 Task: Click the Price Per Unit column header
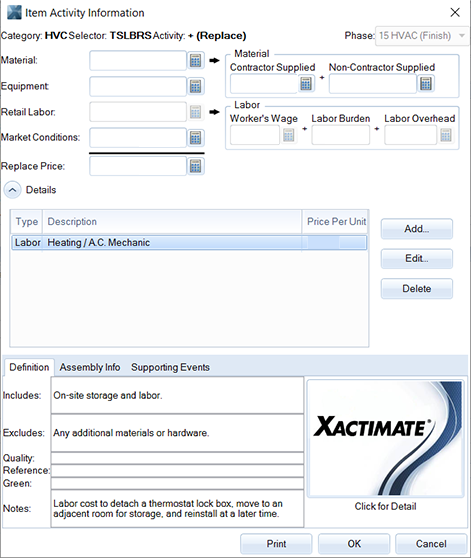335,221
